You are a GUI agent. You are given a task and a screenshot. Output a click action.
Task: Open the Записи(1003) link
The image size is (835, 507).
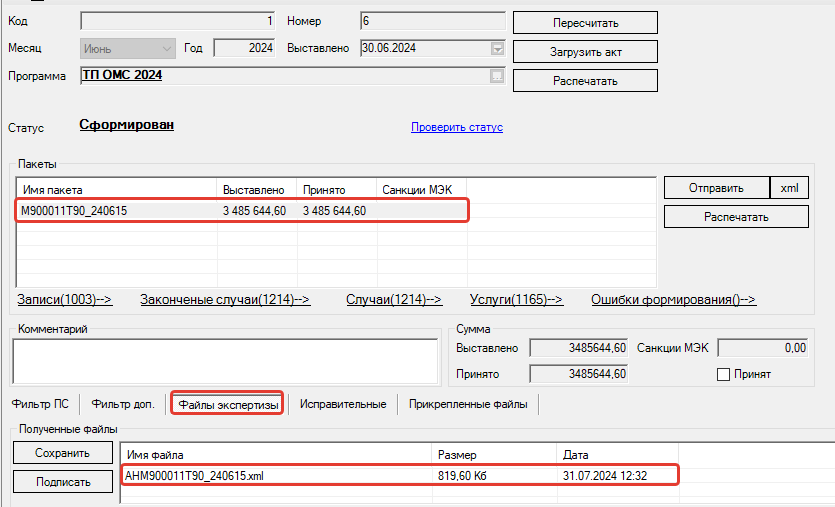point(65,299)
